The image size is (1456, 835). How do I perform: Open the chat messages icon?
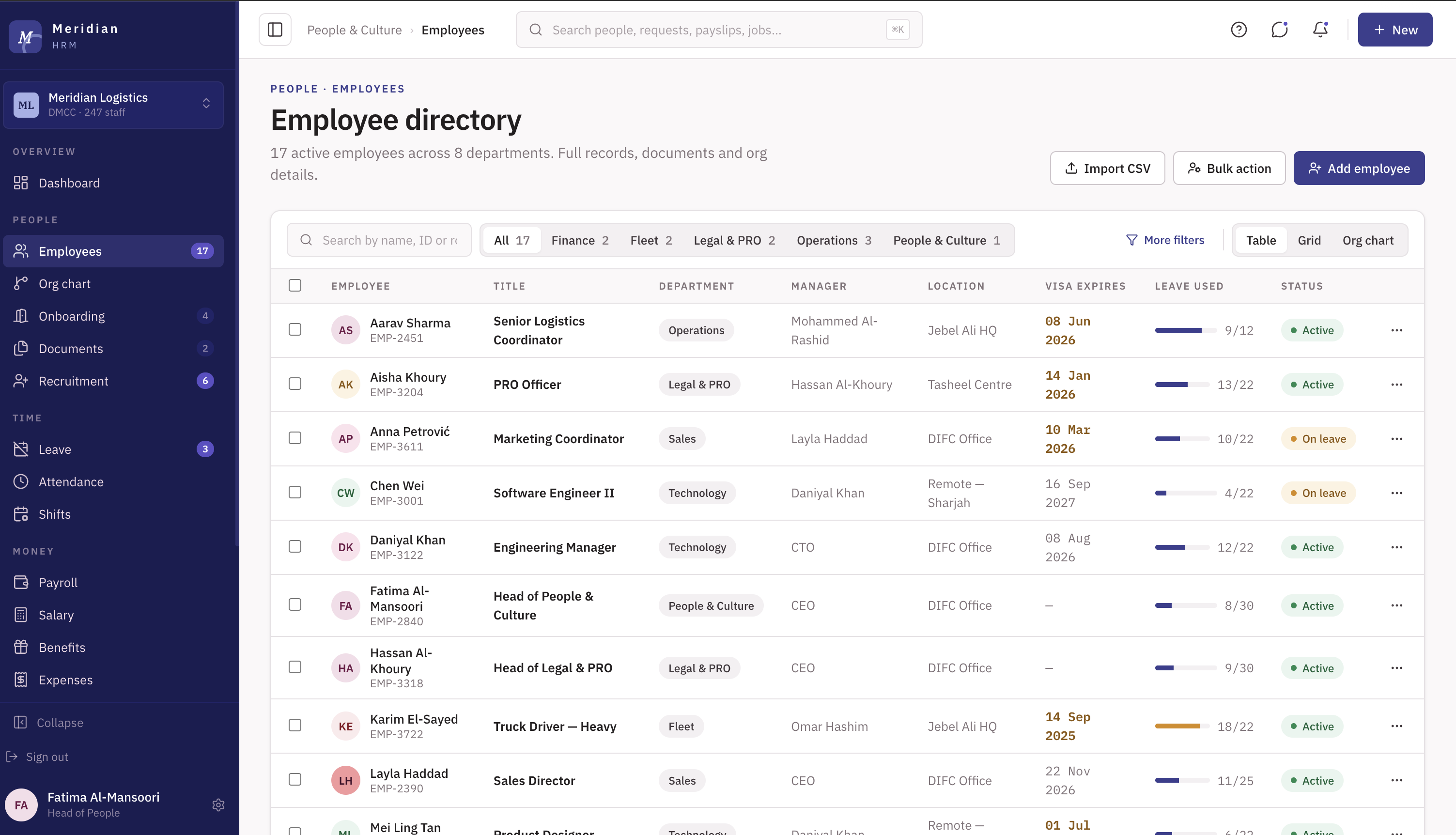(1279, 30)
